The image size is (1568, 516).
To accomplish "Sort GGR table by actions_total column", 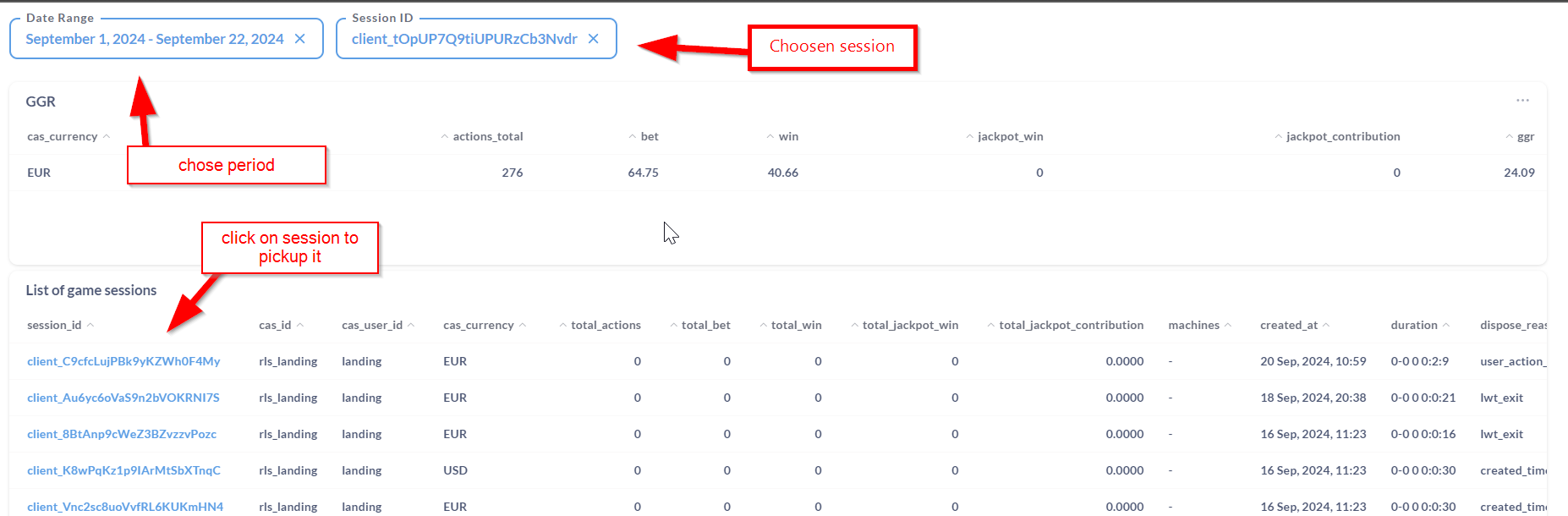I will pyautogui.click(x=487, y=136).
